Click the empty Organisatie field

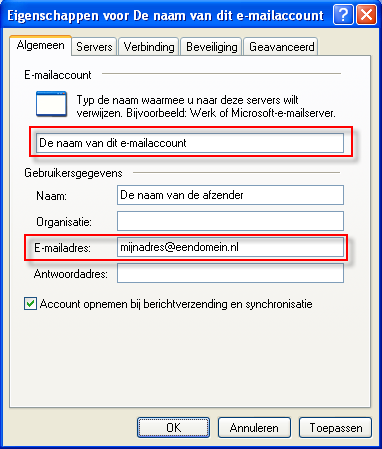click(230, 221)
